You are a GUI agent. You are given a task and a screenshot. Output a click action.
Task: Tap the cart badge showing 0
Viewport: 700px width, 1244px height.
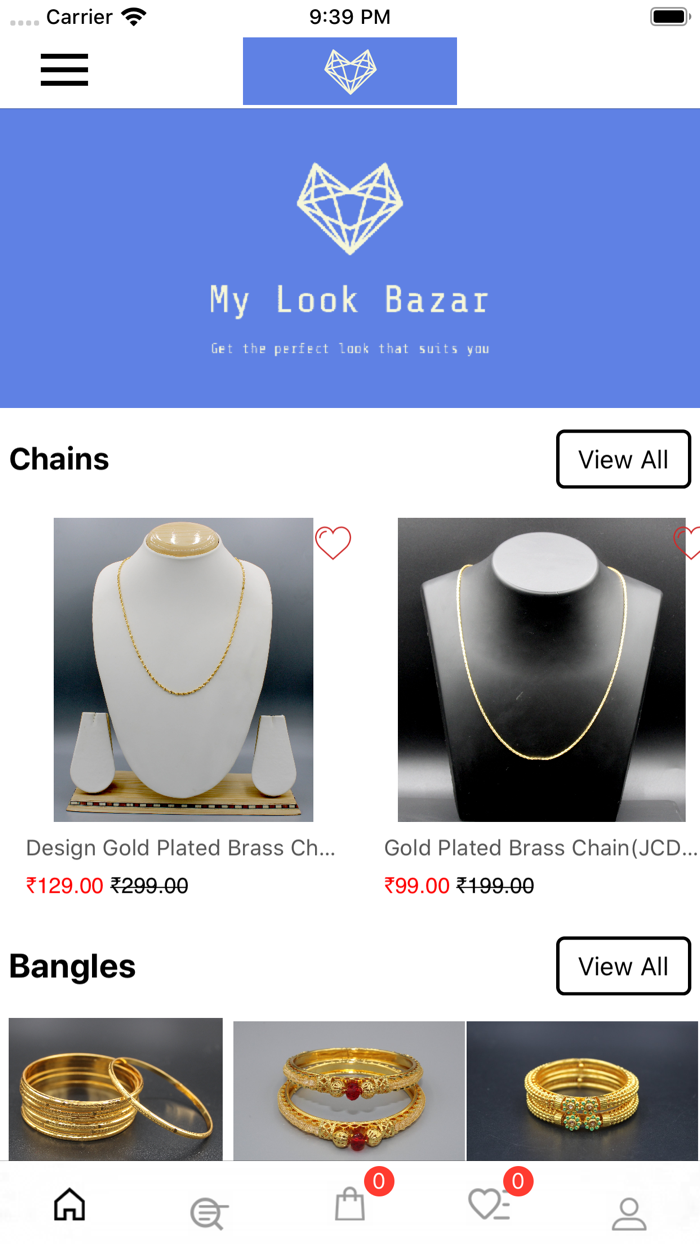tap(378, 1181)
